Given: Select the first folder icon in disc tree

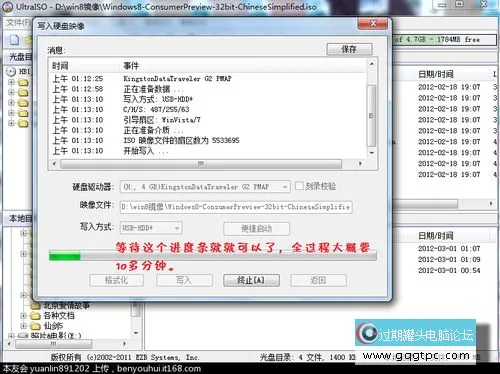Looking at the screenshot, I should click(x=23, y=82).
